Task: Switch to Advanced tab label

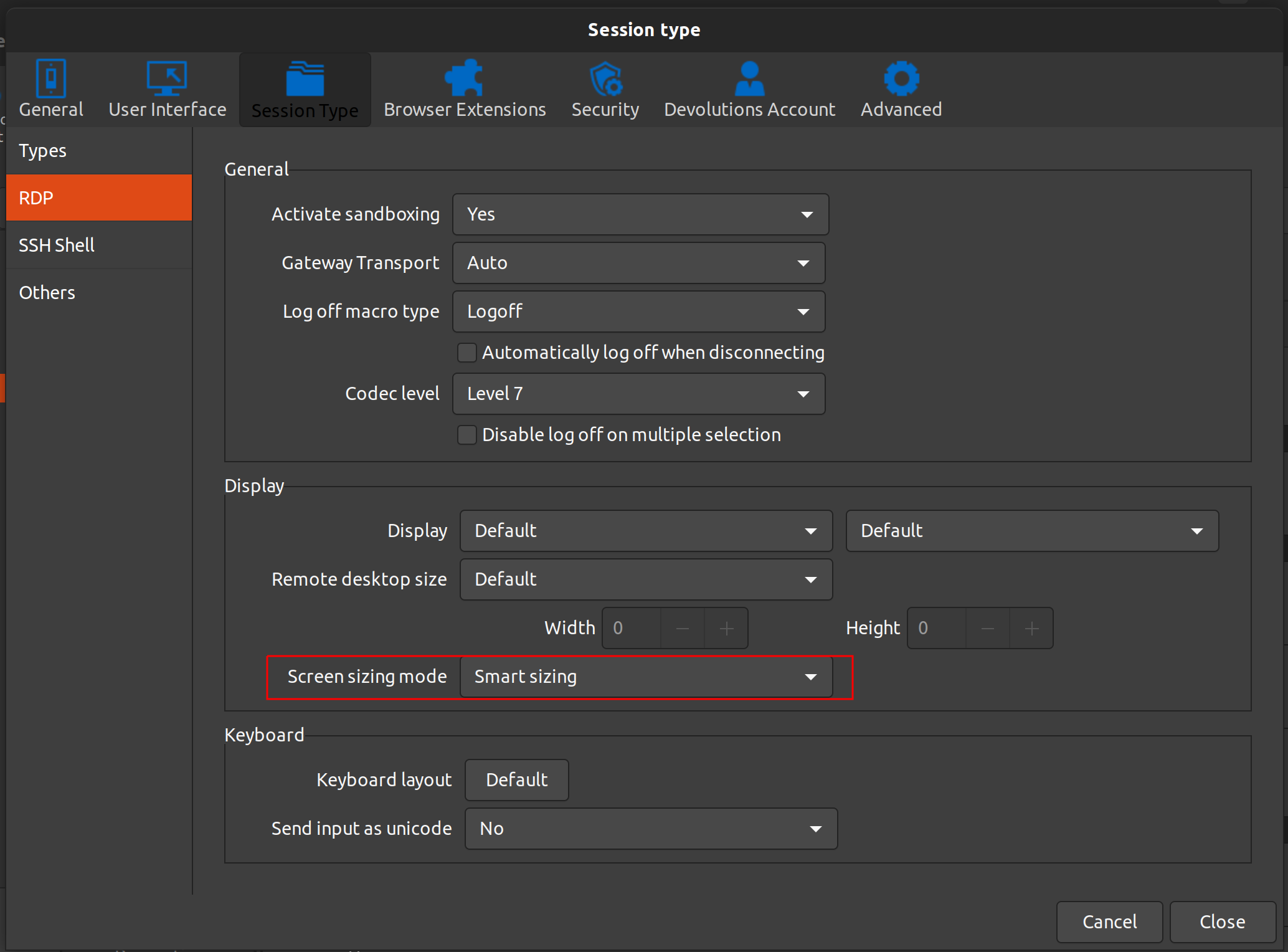Action: [x=901, y=110]
